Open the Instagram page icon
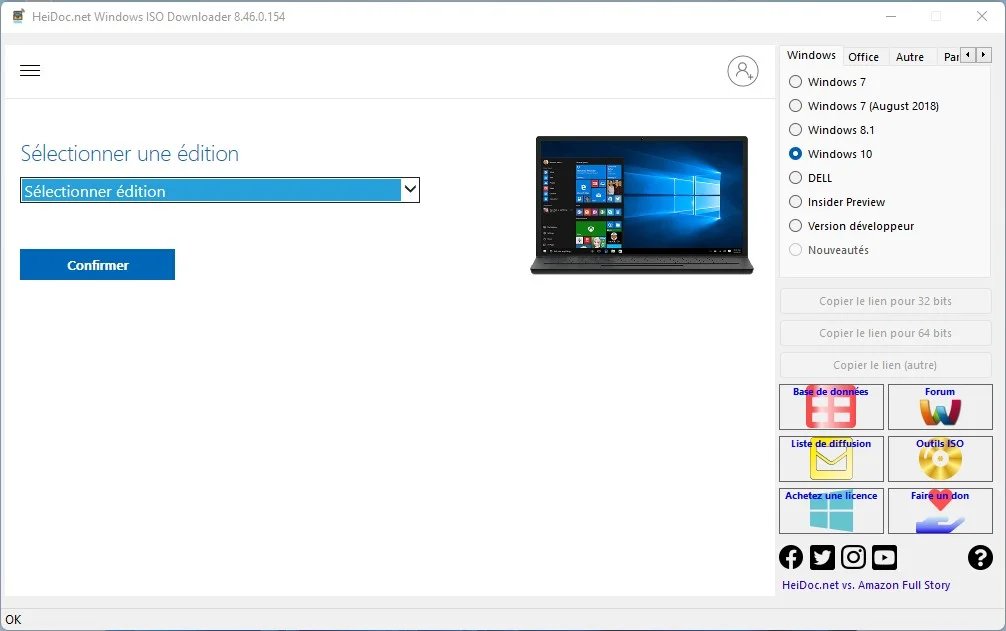1006x631 pixels. [x=853, y=557]
